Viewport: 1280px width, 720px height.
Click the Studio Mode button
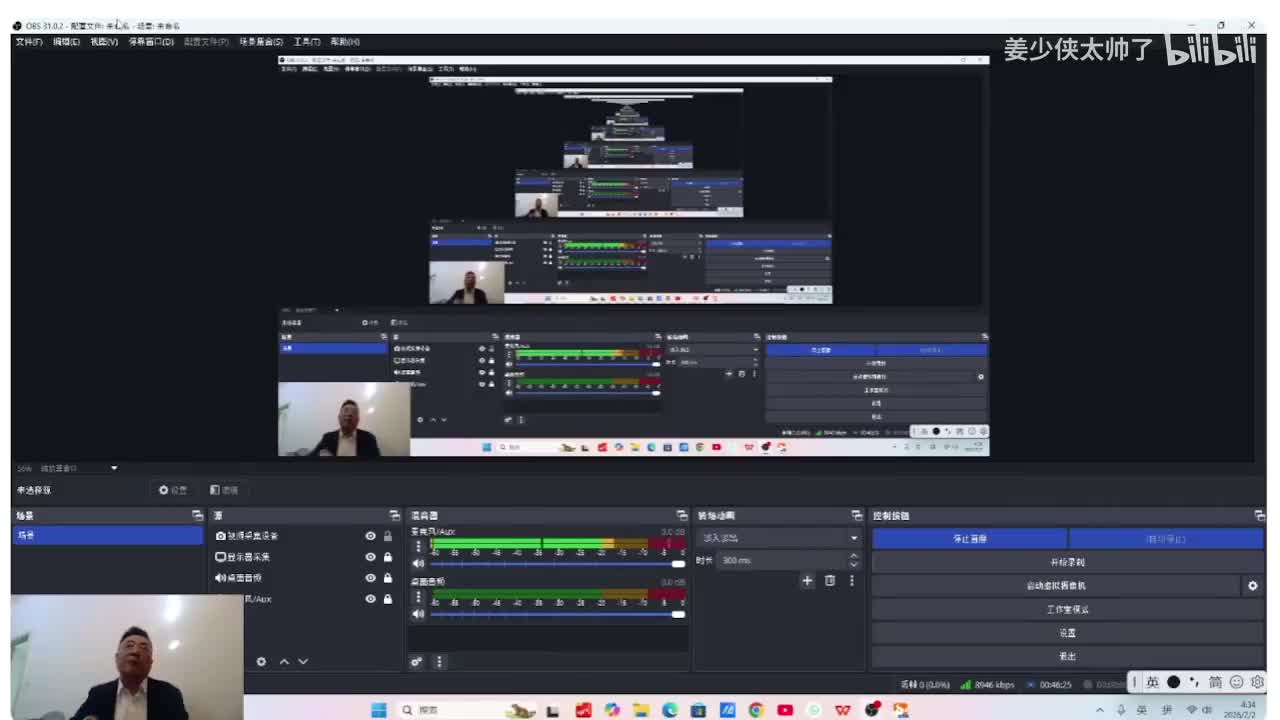pyautogui.click(x=1068, y=609)
